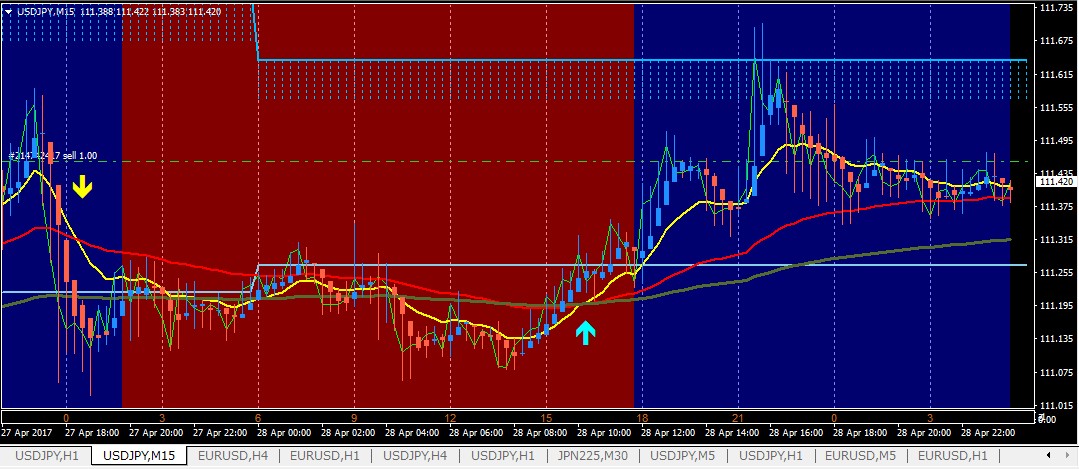Click the yellow down arrow sell signal
Screen dimensions: 1079x469
click(82, 186)
